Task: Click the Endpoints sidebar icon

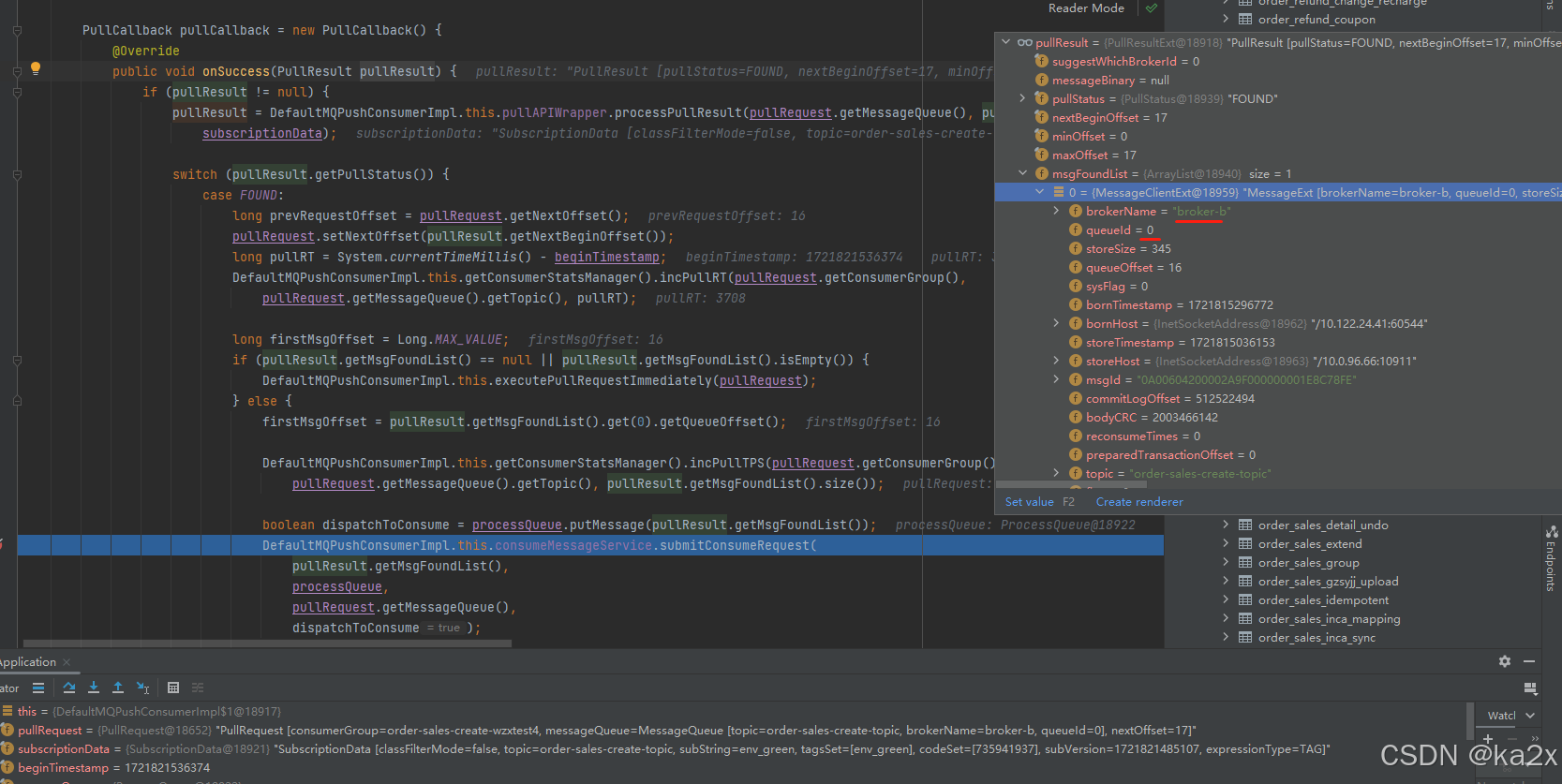Action: tap(1551, 532)
